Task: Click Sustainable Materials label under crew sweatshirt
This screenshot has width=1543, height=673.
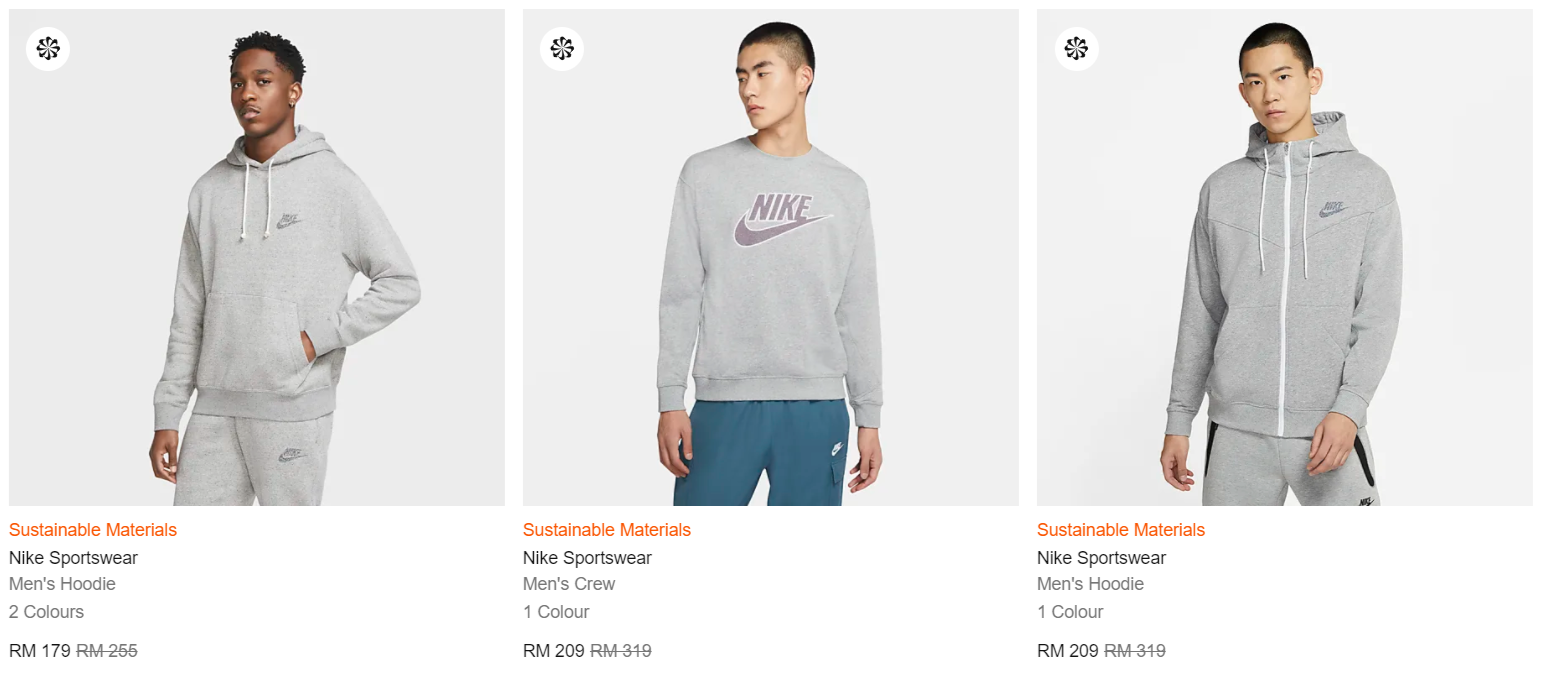Action: [x=607, y=530]
